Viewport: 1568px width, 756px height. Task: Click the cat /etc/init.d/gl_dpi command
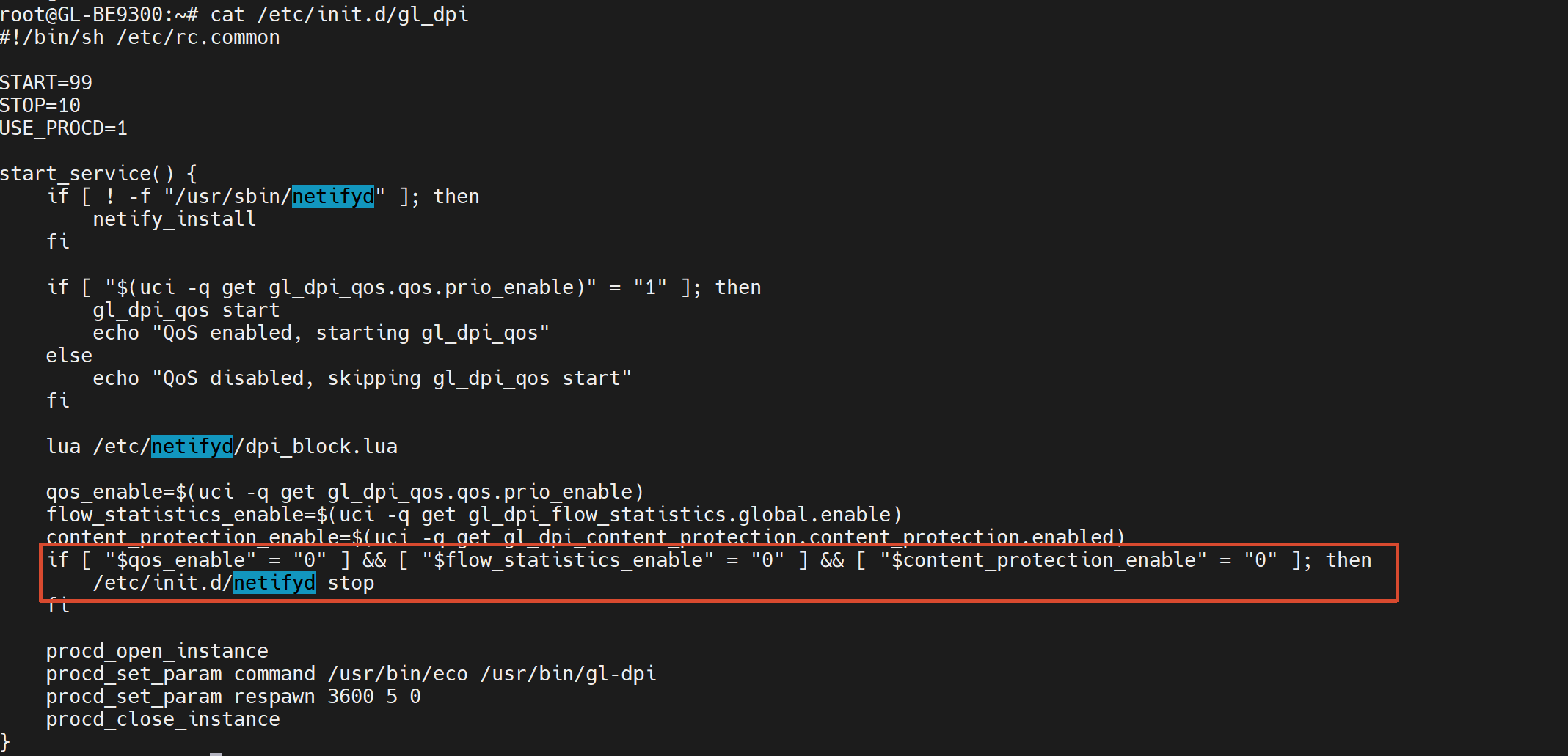point(339,15)
